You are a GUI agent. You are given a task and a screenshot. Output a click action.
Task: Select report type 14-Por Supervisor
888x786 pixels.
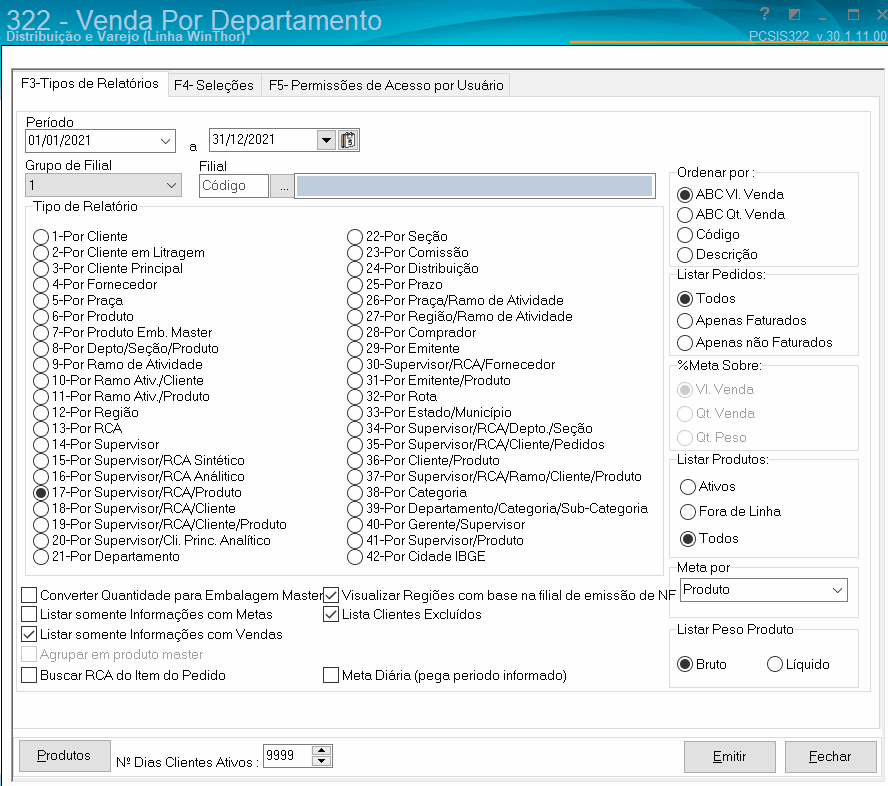click(x=96, y=445)
